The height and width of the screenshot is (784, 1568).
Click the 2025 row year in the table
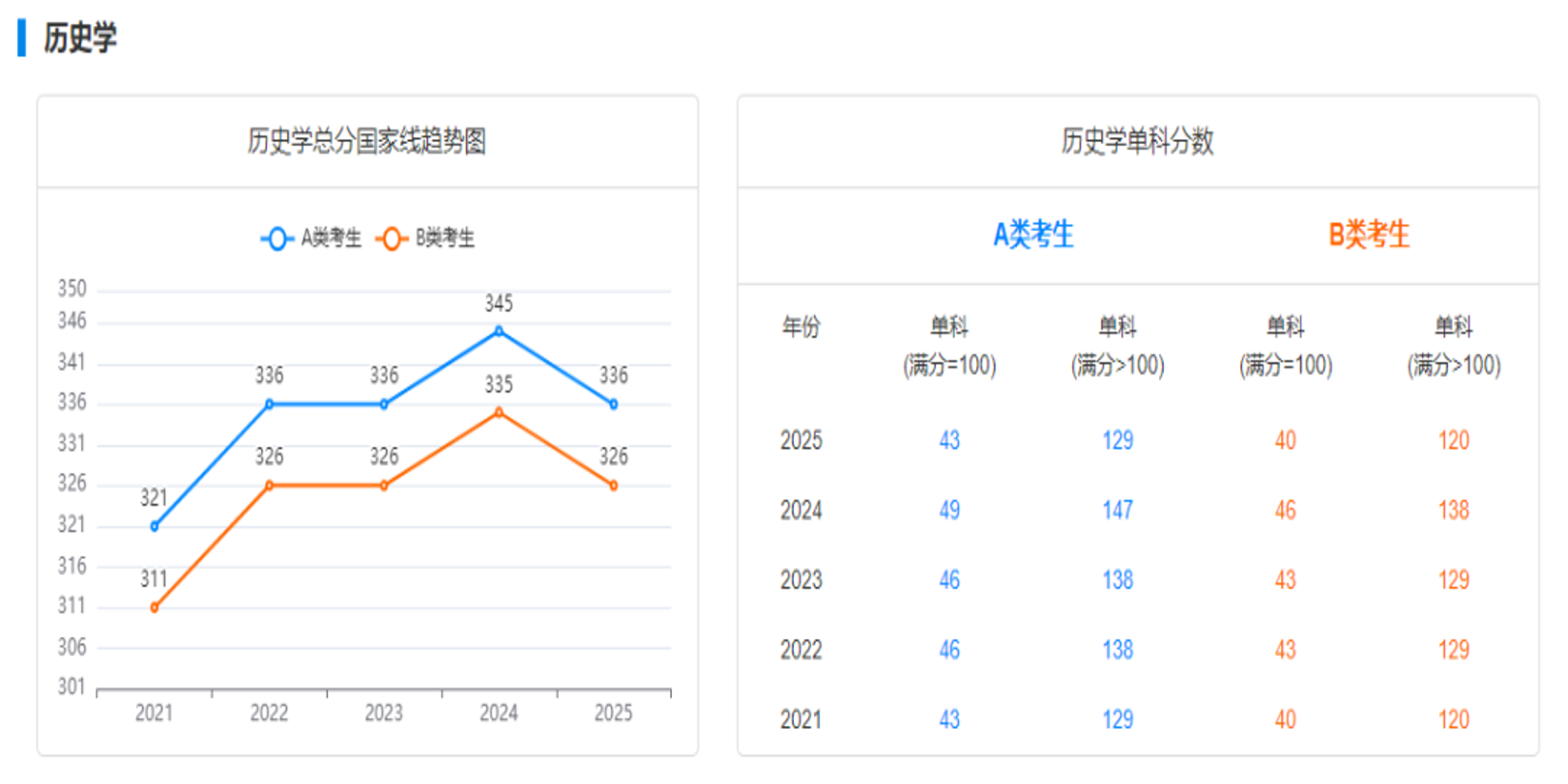800,441
